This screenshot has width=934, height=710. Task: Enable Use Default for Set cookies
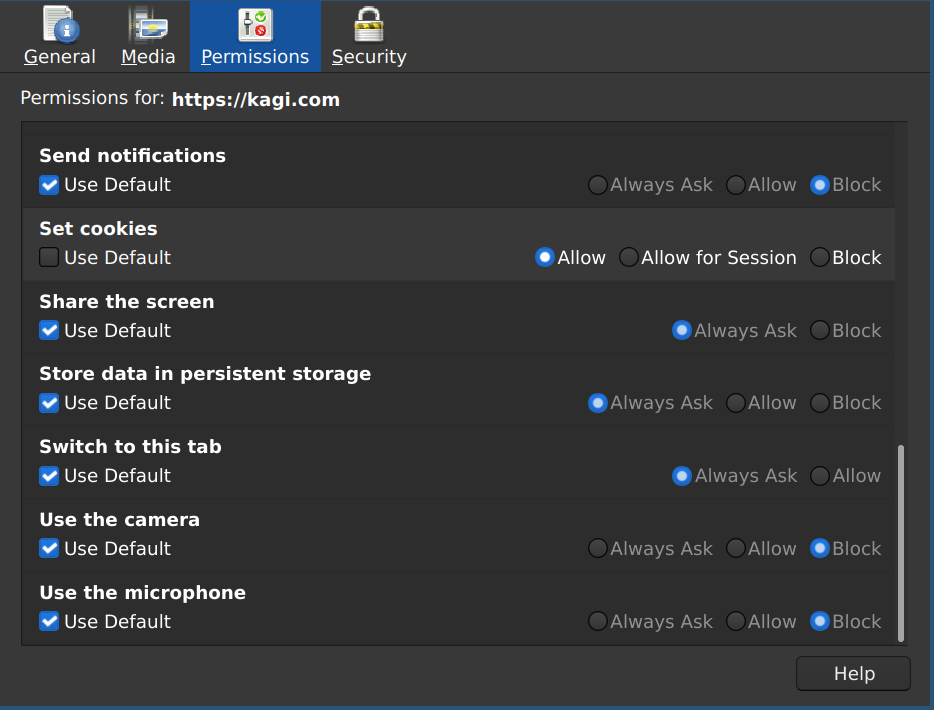coord(49,258)
